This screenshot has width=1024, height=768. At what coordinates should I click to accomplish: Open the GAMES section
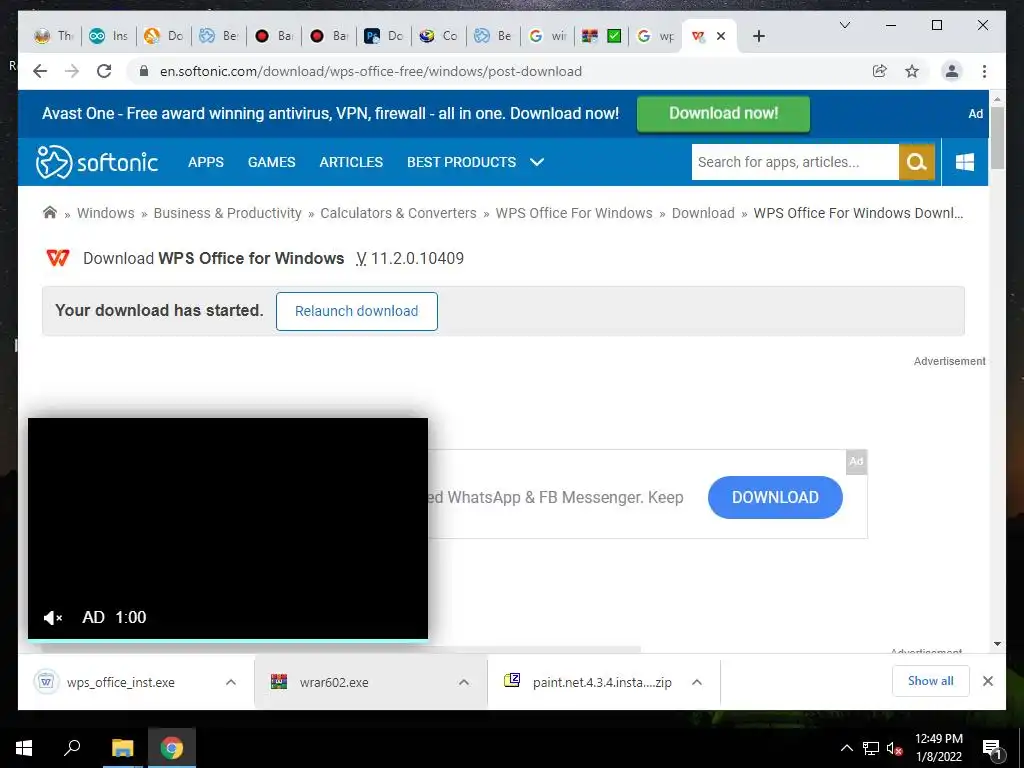pos(272,162)
